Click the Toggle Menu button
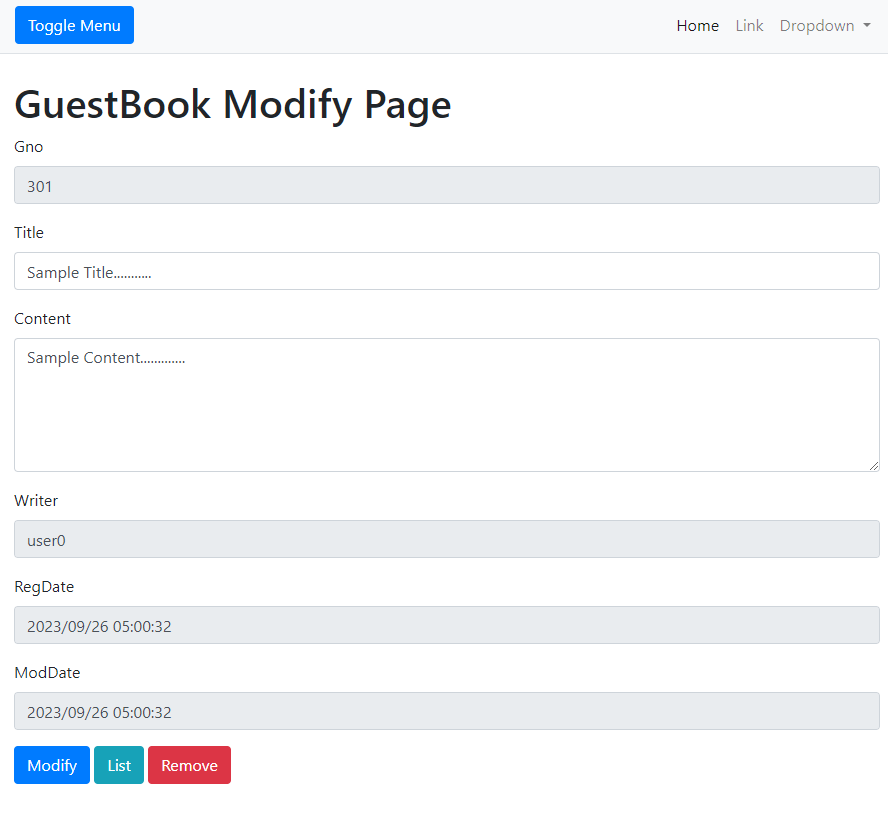 pyautogui.click(x=74, y=25)
